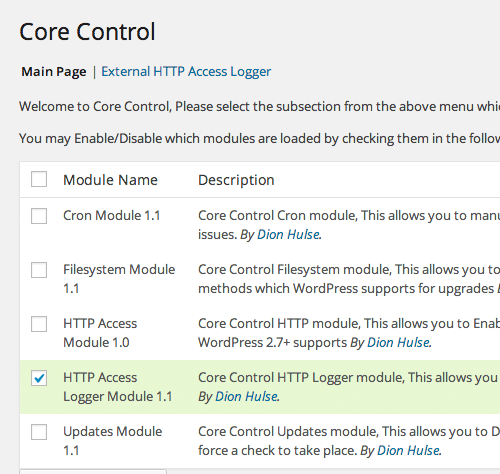Click the Module Name column header
500x474 pixels.
(x=110, y=180)
